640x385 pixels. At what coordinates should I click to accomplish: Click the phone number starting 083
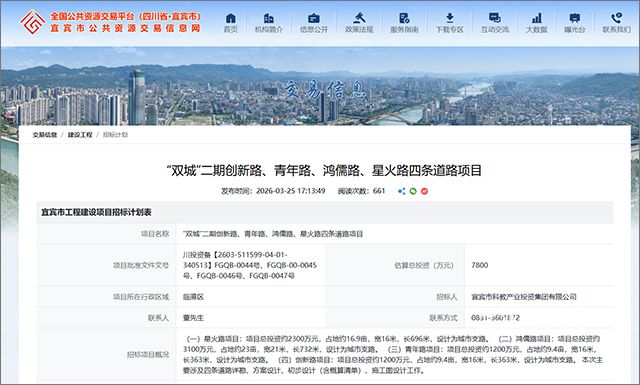pos(496,318)
